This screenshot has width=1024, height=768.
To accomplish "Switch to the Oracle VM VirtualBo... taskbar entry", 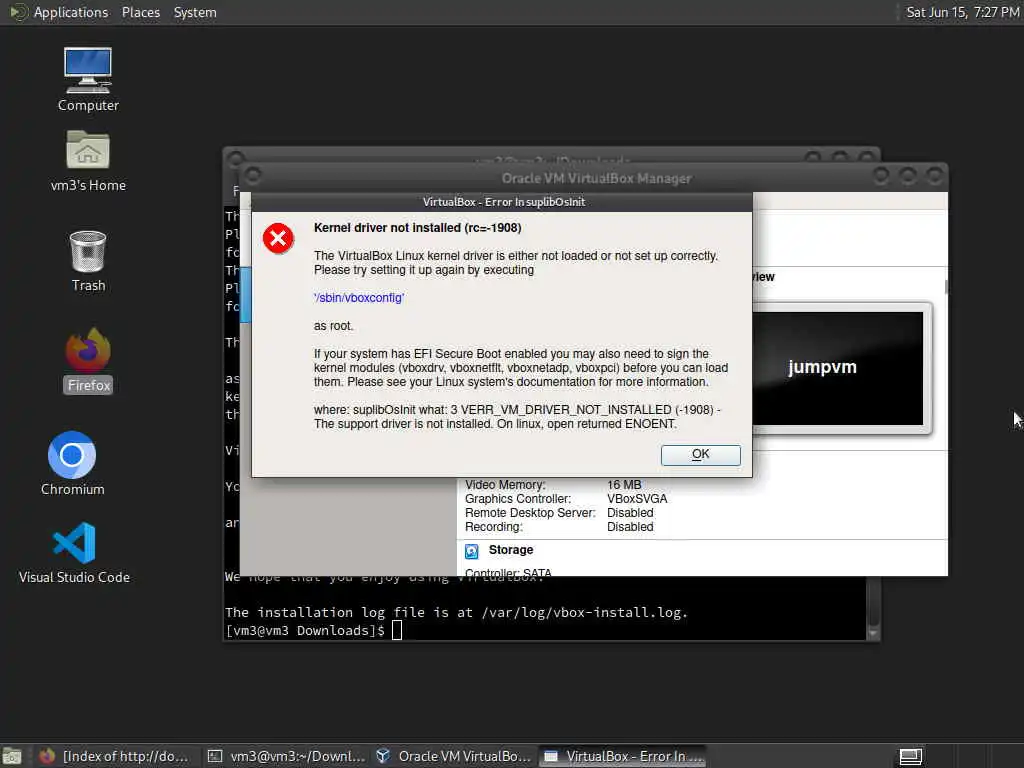I will tap(455, 756).
